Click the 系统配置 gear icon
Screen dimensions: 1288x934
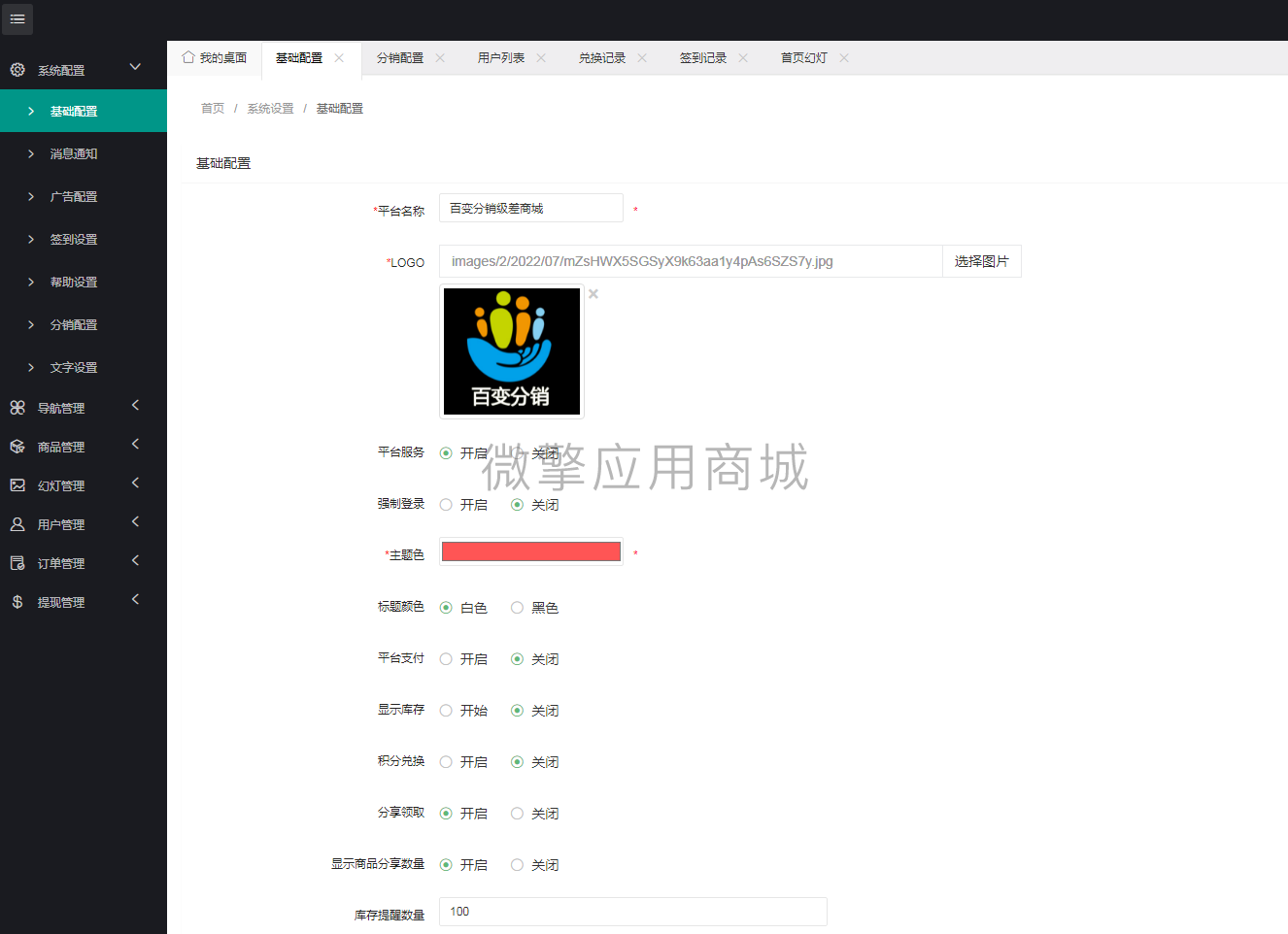17,70
